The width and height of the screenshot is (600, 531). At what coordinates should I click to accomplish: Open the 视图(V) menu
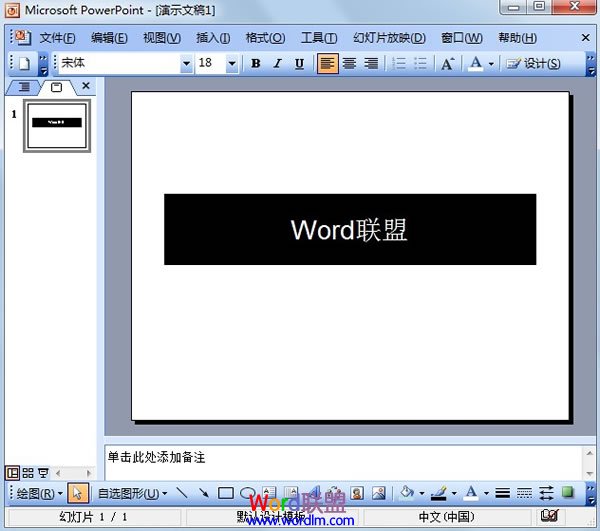162,38
